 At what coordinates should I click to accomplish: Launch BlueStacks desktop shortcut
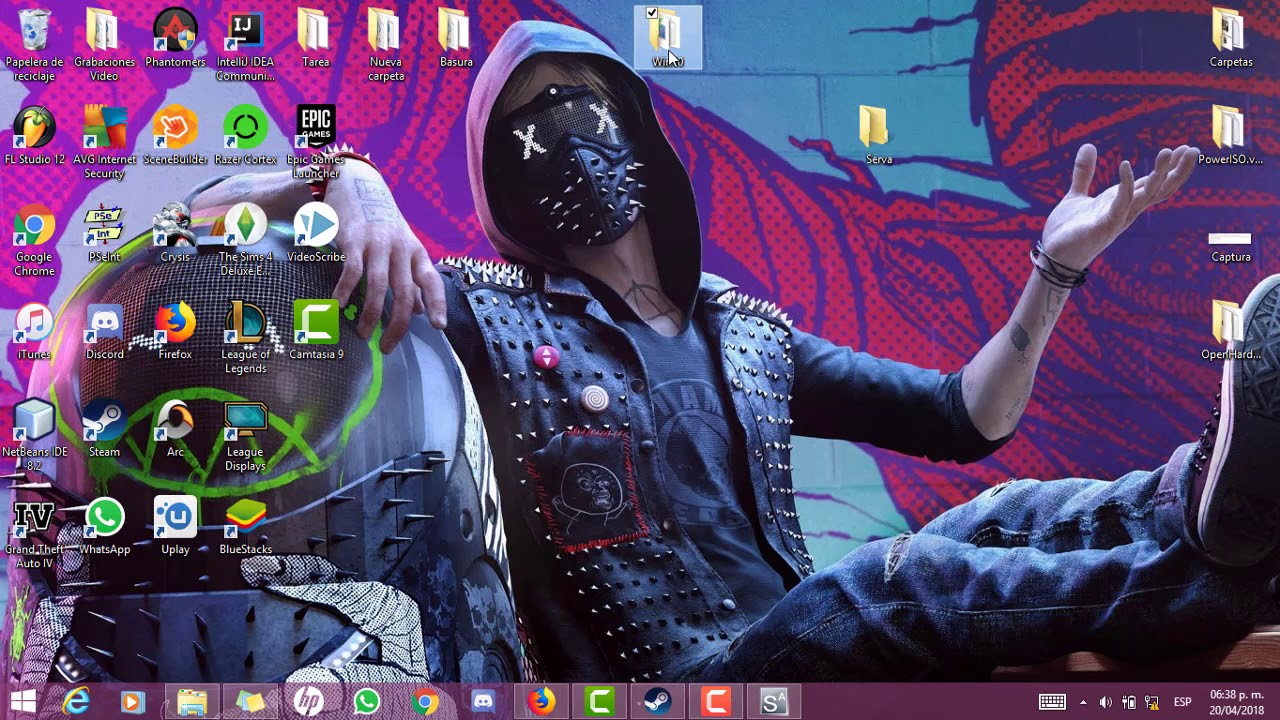tap(245, 526)
